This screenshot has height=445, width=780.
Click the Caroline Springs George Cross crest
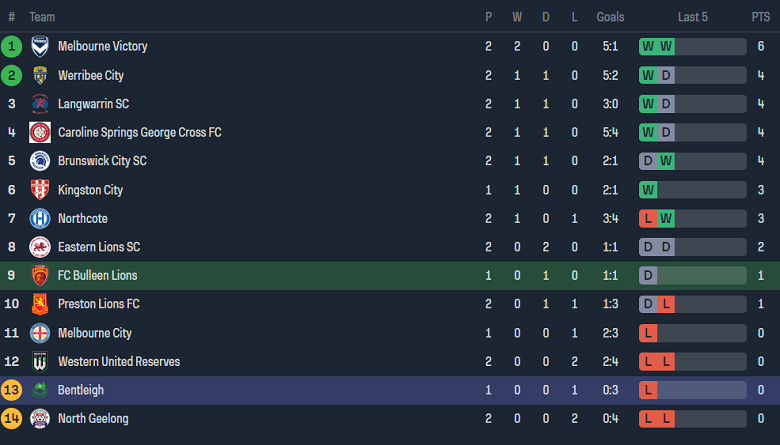[40, 132]
